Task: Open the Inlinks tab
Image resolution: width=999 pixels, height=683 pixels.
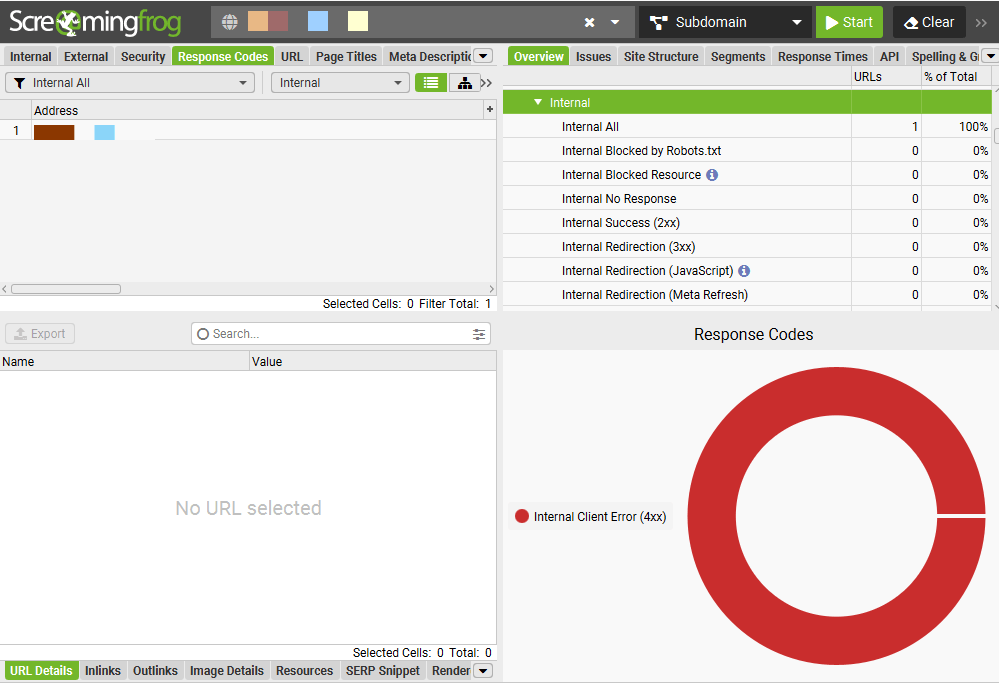Action: click(x=103, y=671)
